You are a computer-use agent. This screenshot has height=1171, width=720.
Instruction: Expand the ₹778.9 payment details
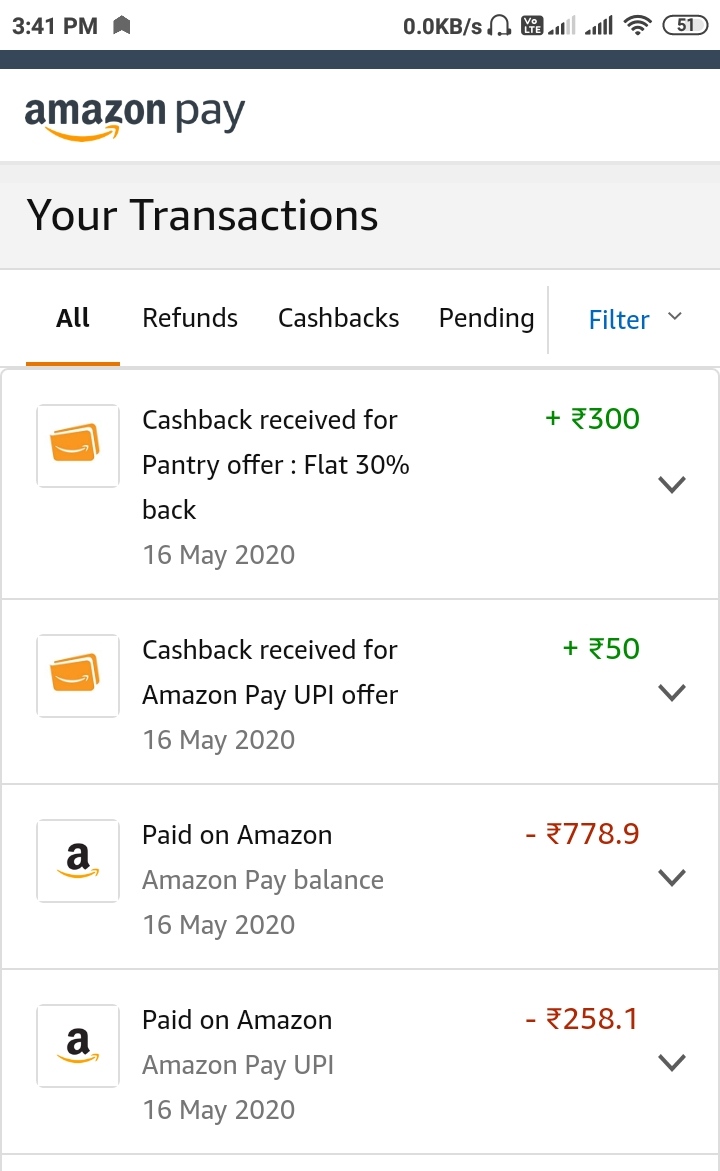pos(672,877)
